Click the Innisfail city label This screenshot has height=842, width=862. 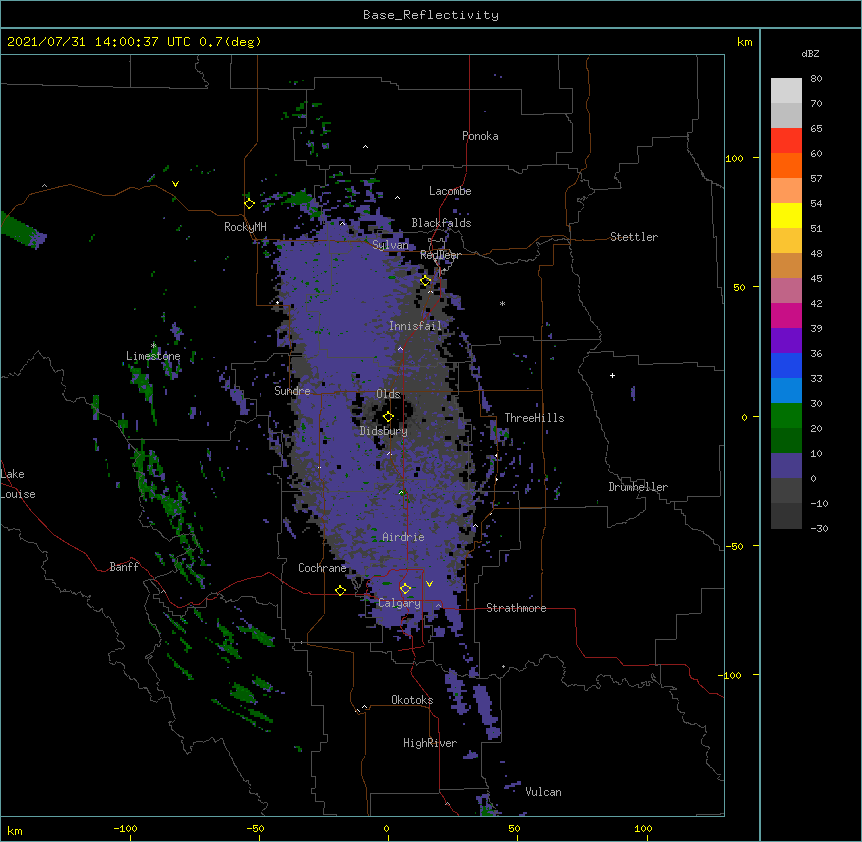415,326
